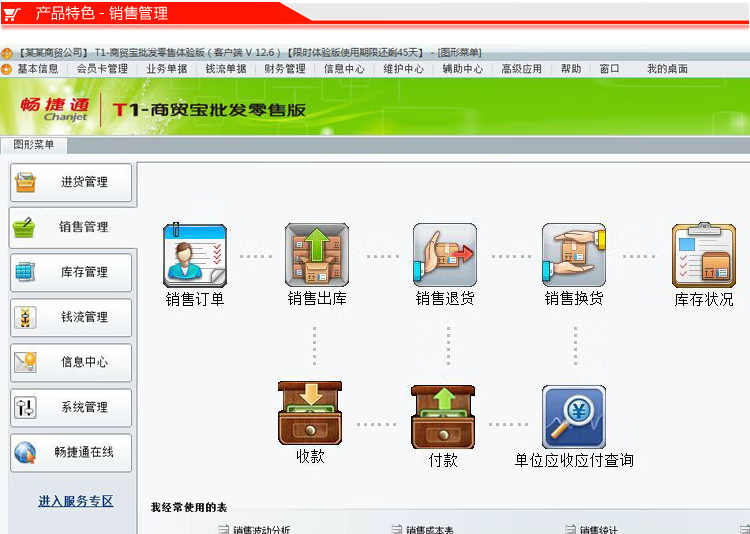
Task: Open the 帮助 menu
Action: 571,69
